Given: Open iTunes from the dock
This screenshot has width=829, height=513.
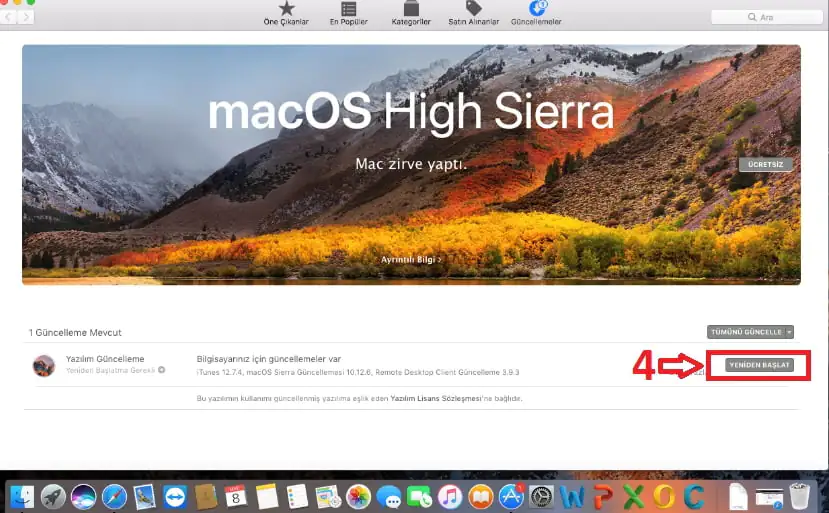Looking at the screenshot, I should coord(450,497).
